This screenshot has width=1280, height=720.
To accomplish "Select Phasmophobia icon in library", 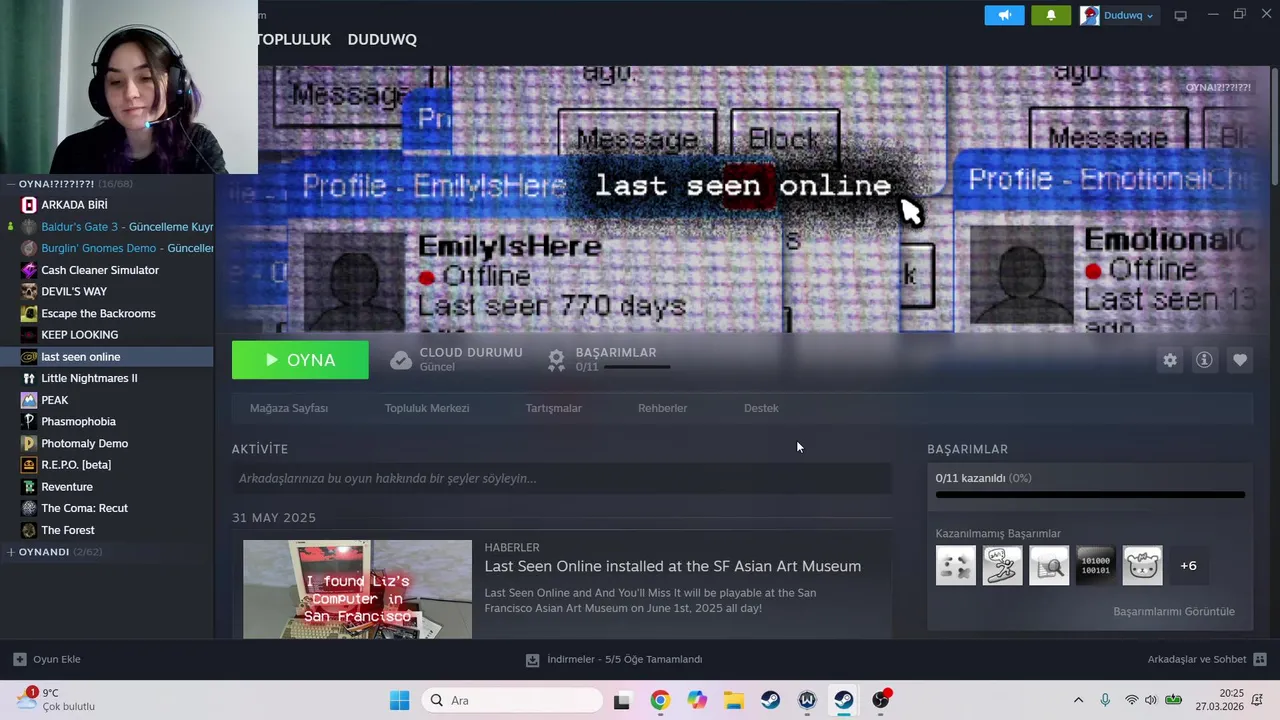I will (x=29, y=422).
